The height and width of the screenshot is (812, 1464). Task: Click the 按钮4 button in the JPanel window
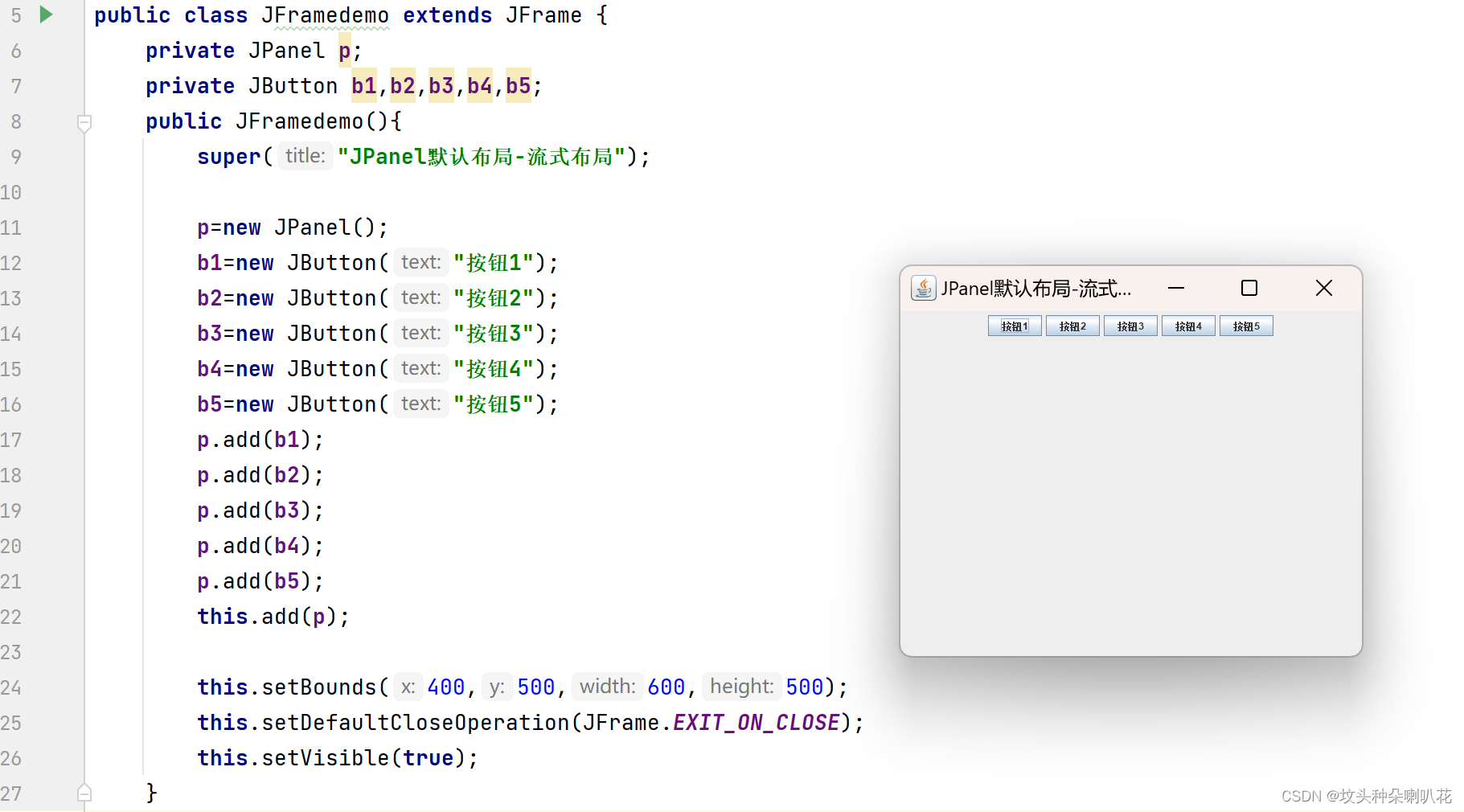pos(1188,326)
